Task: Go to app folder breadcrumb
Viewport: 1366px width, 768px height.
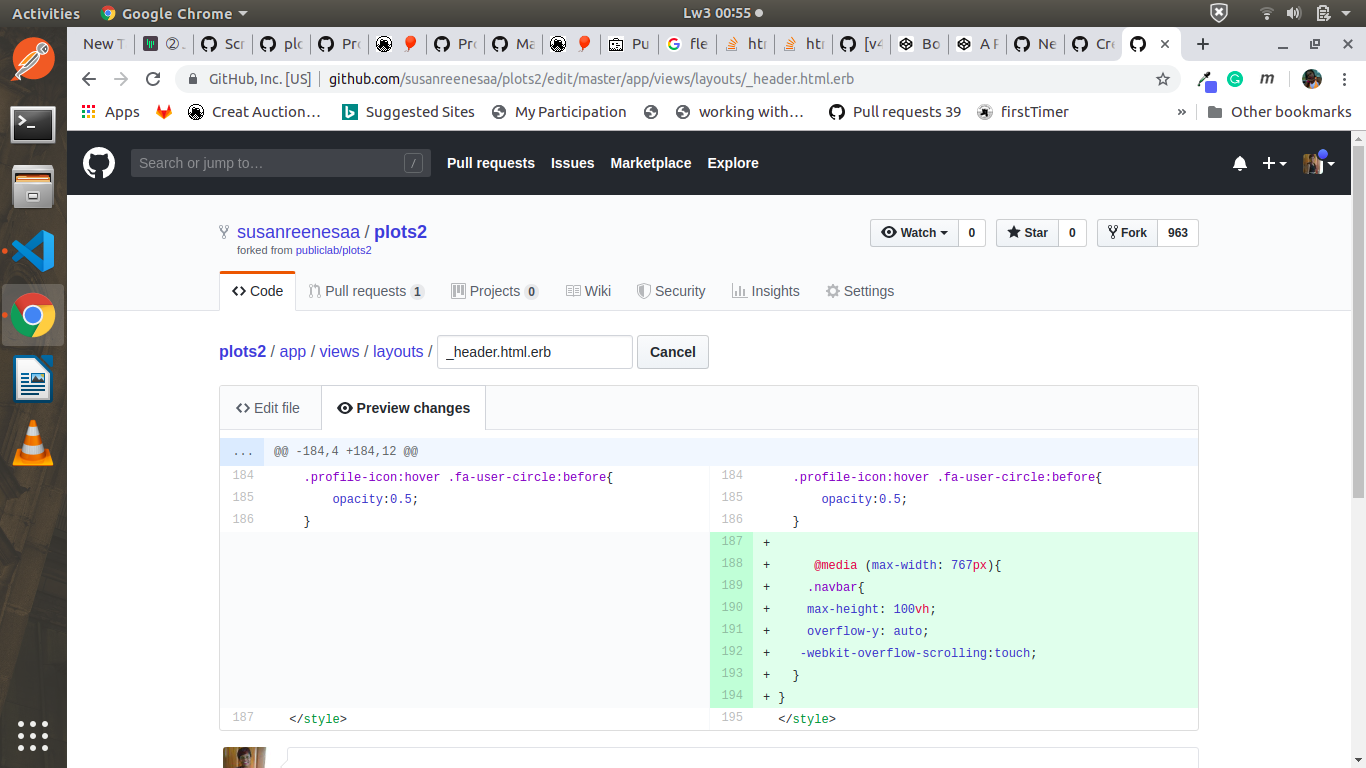Action: [293, 352]
